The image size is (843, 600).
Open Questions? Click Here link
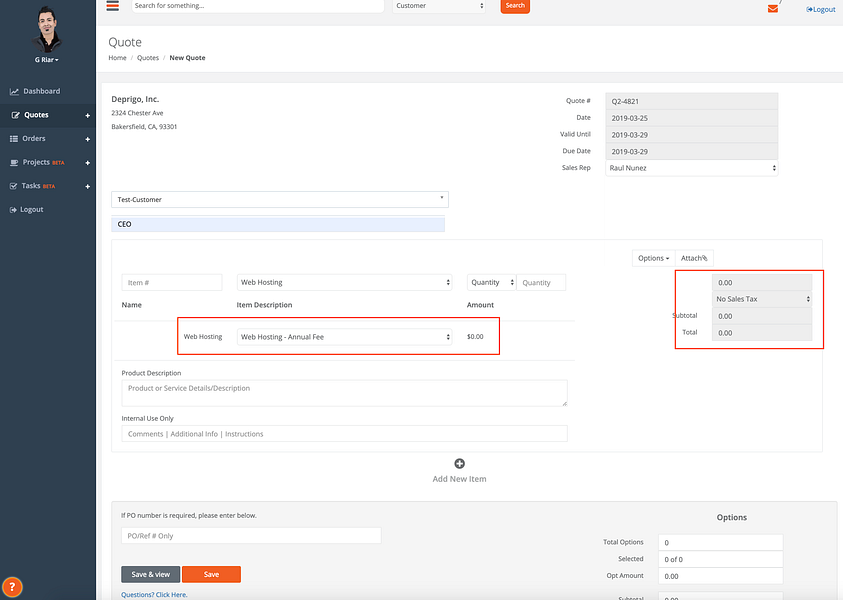pyautogui.click(x=154, y=595)
